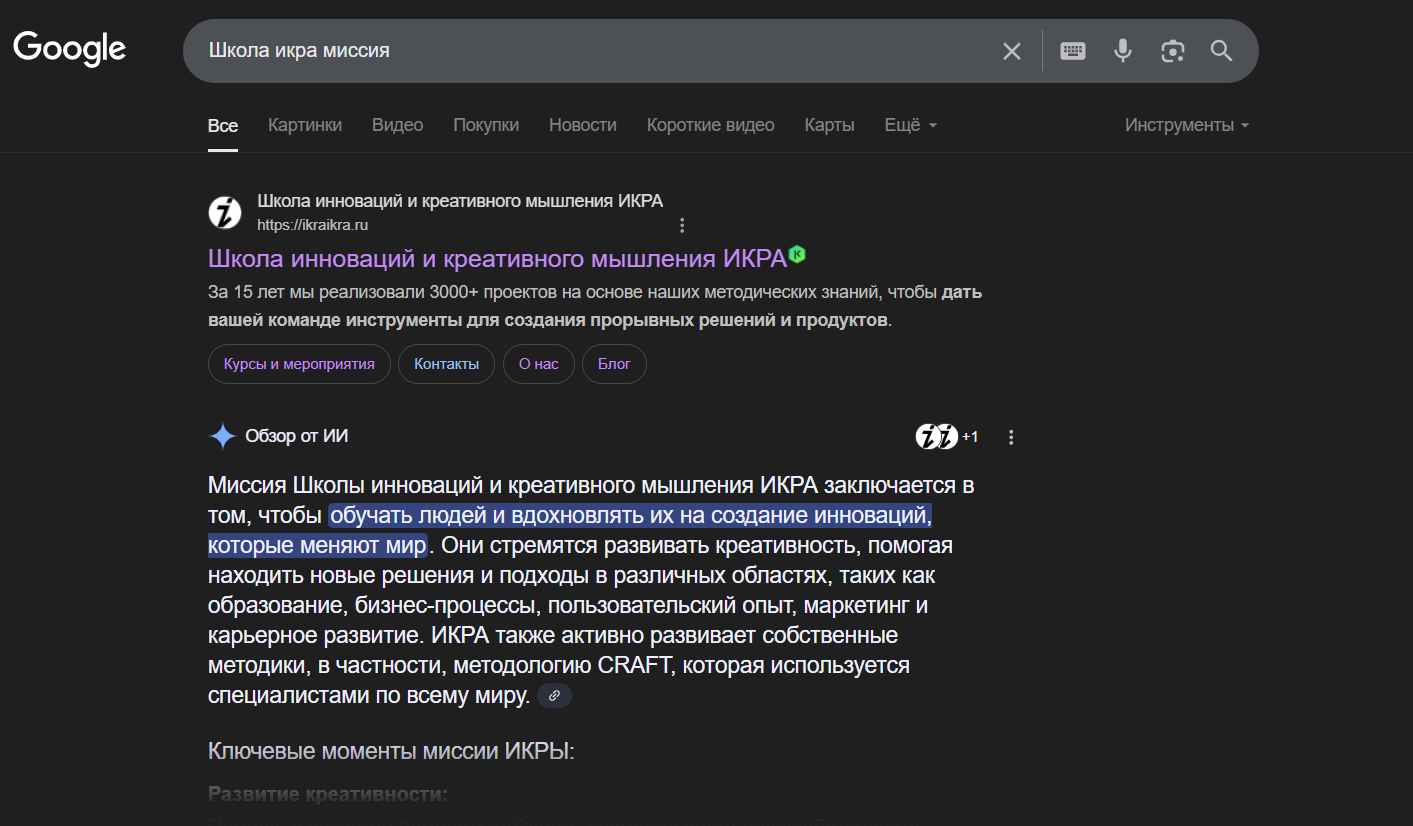Image resolution: width=1413 pixels, height=826 pixels.
Task: Click green badge icon after result title
Action: 797,255
